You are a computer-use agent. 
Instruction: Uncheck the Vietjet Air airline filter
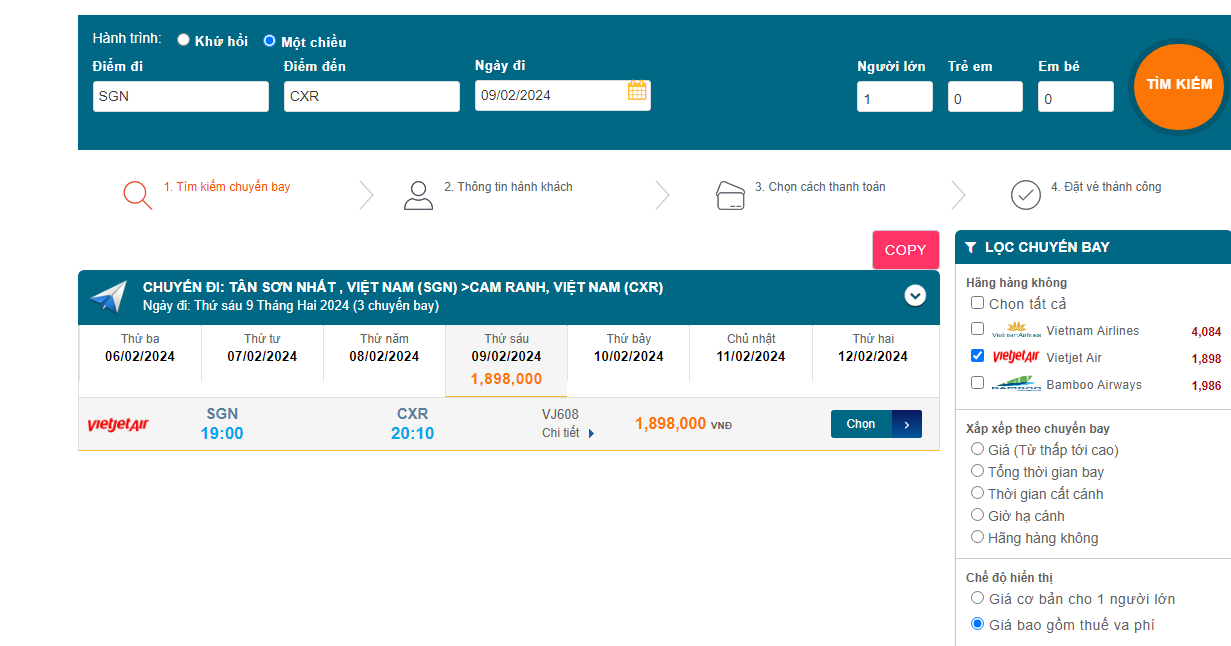coord(977,355)
